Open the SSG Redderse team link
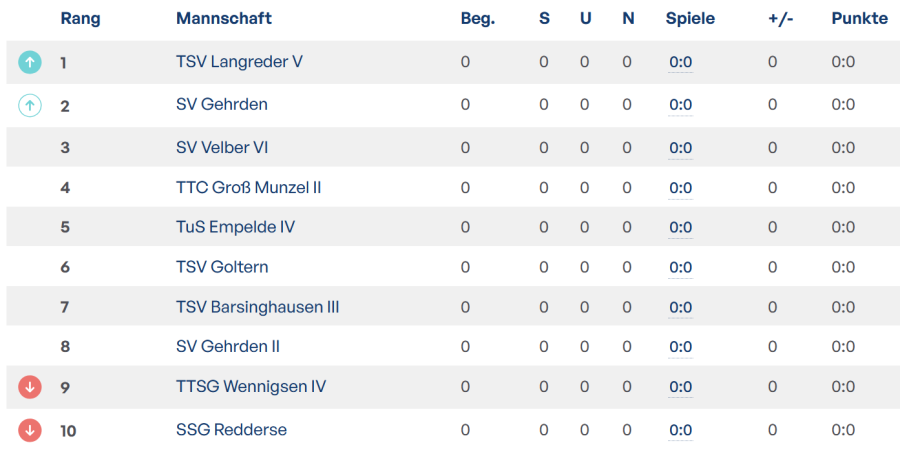The width and height of the screenshot is (900, 454). [231, 430]
